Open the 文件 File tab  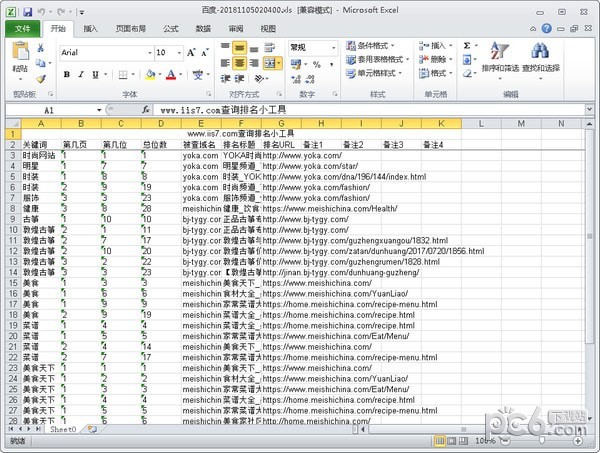coord(23,29)
